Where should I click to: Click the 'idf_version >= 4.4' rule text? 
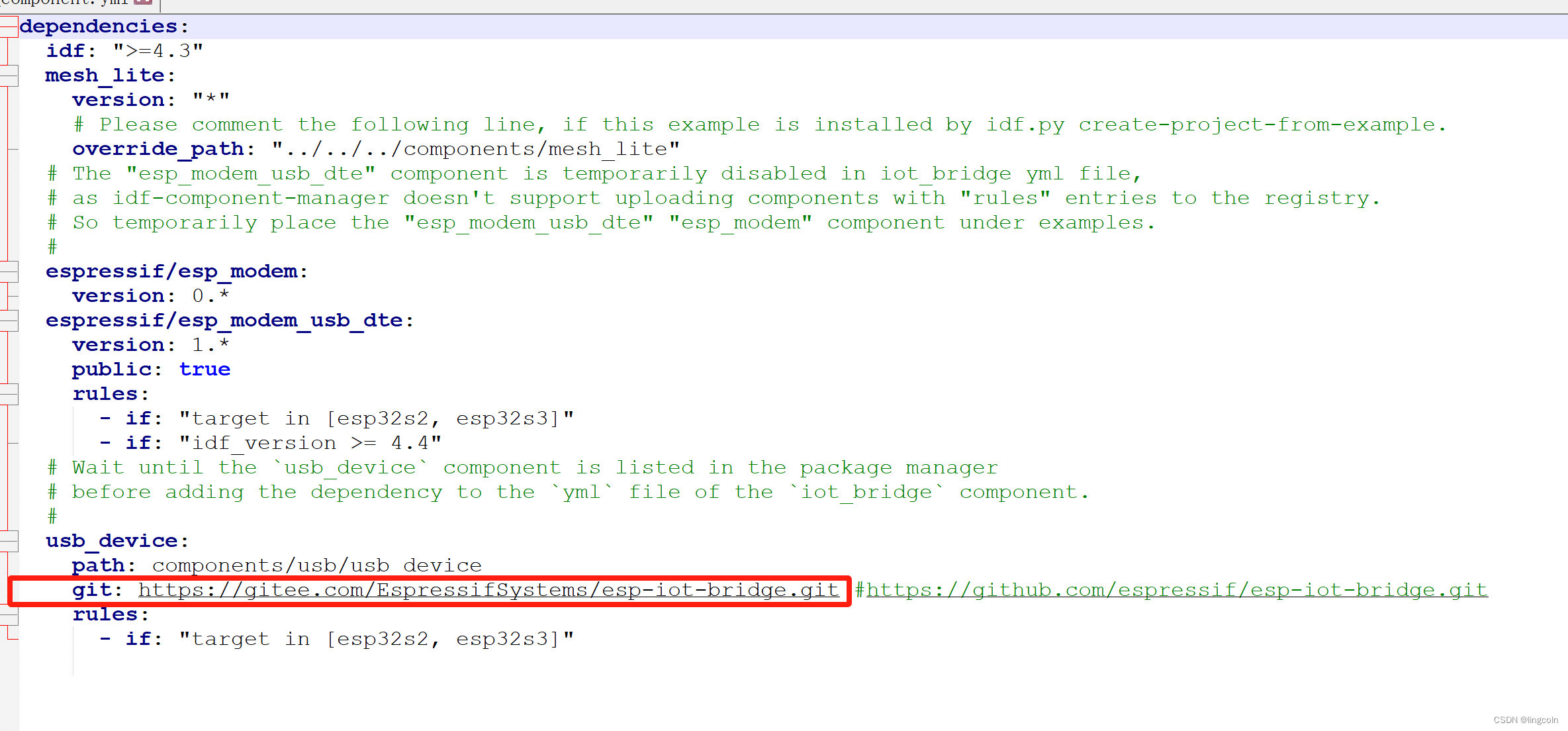click(309, 443)
